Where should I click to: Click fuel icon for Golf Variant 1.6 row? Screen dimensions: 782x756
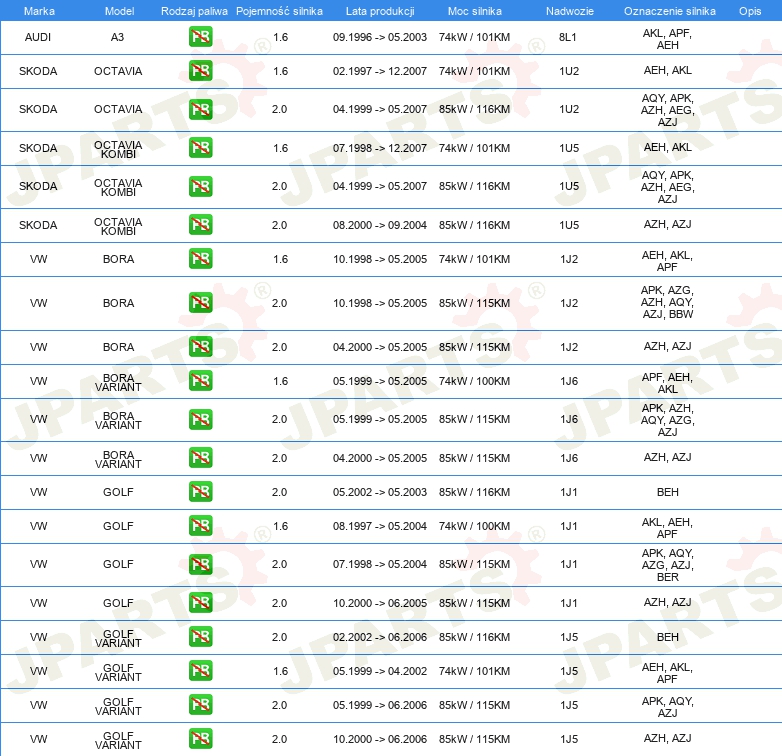200,671
